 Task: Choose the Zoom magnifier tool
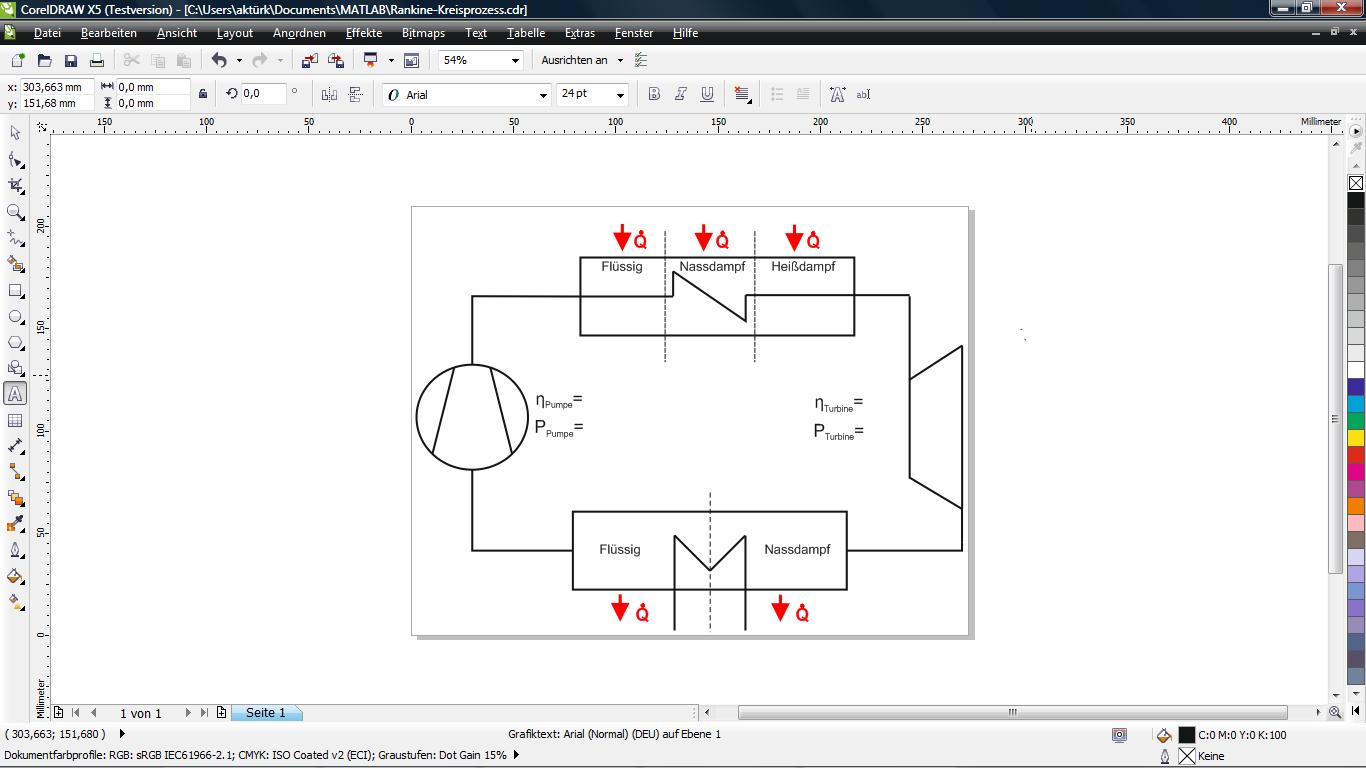[15, 212]
